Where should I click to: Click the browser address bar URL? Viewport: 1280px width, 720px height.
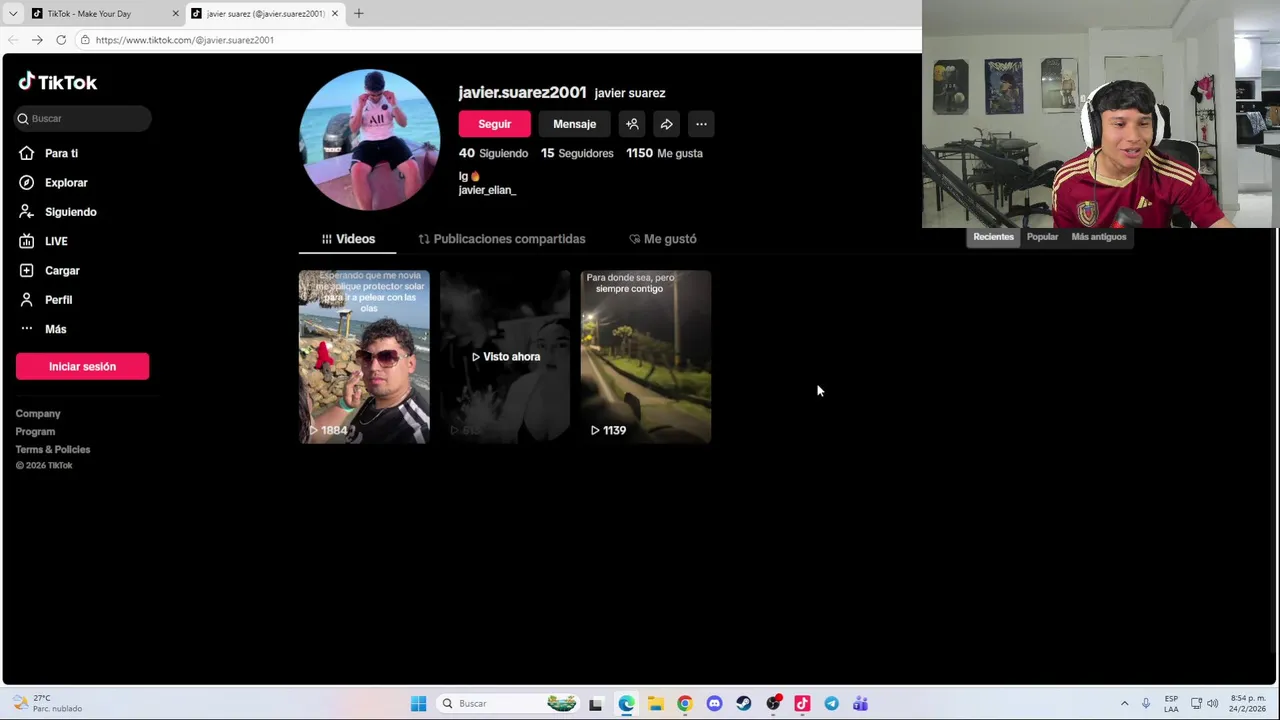(x=184, y=40)
